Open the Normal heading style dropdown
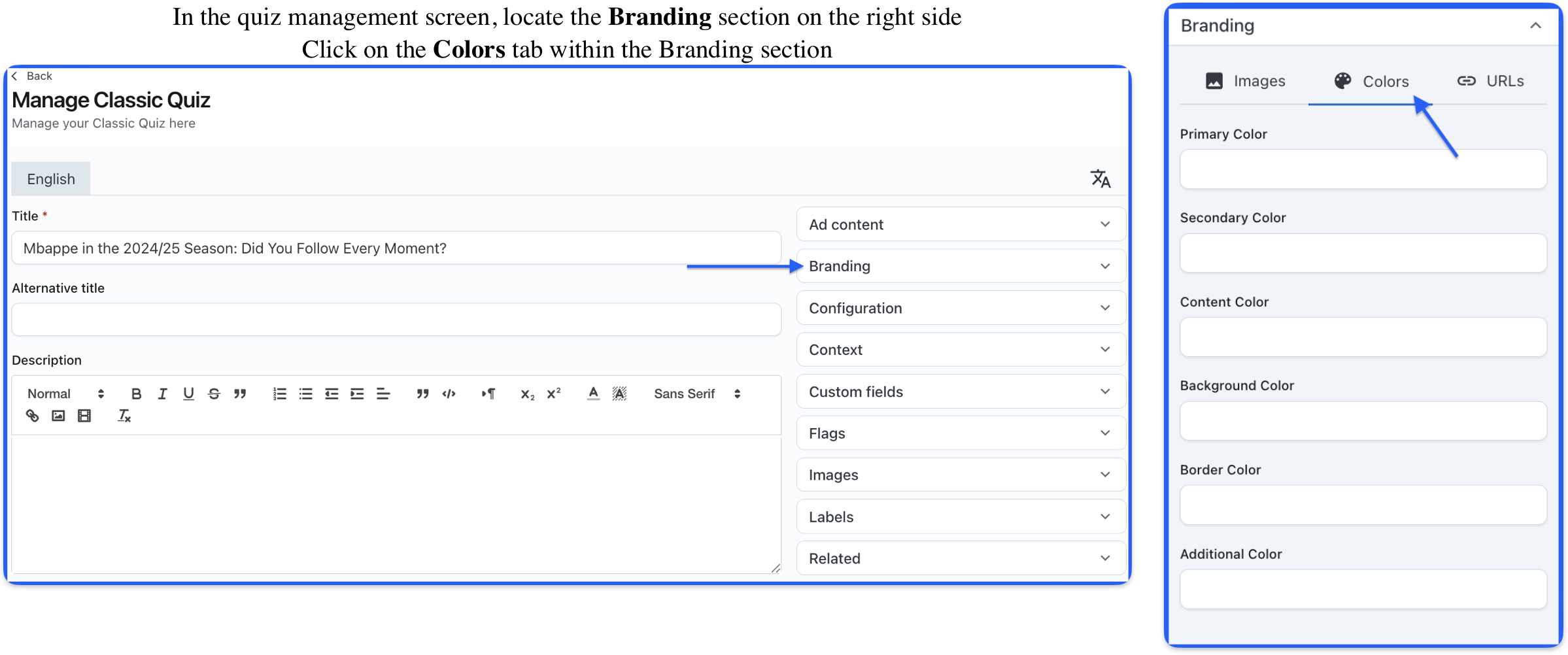The width and height of the screenshot is (1568, 655). 65,394
